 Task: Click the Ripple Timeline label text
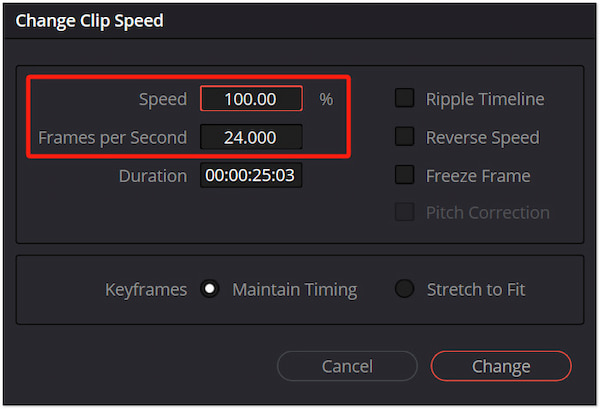pos(485,99)
